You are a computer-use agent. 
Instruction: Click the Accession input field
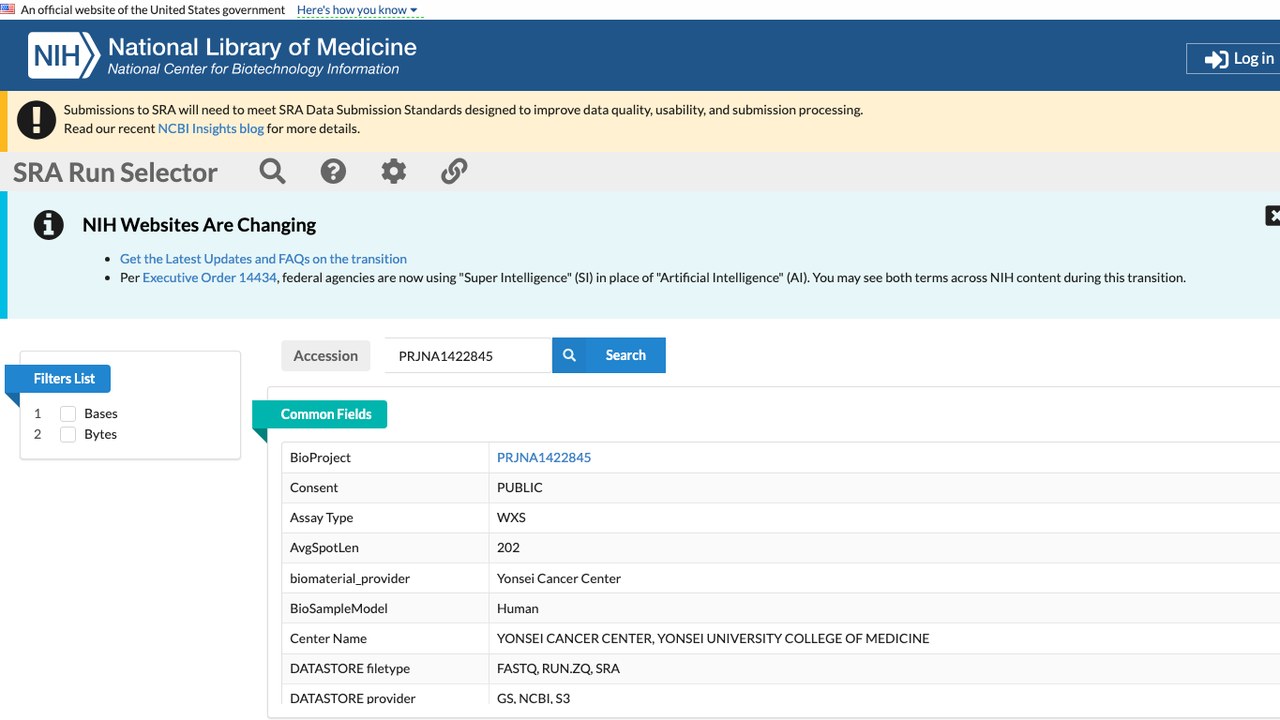pyautogui.click(x=468, y=356)
